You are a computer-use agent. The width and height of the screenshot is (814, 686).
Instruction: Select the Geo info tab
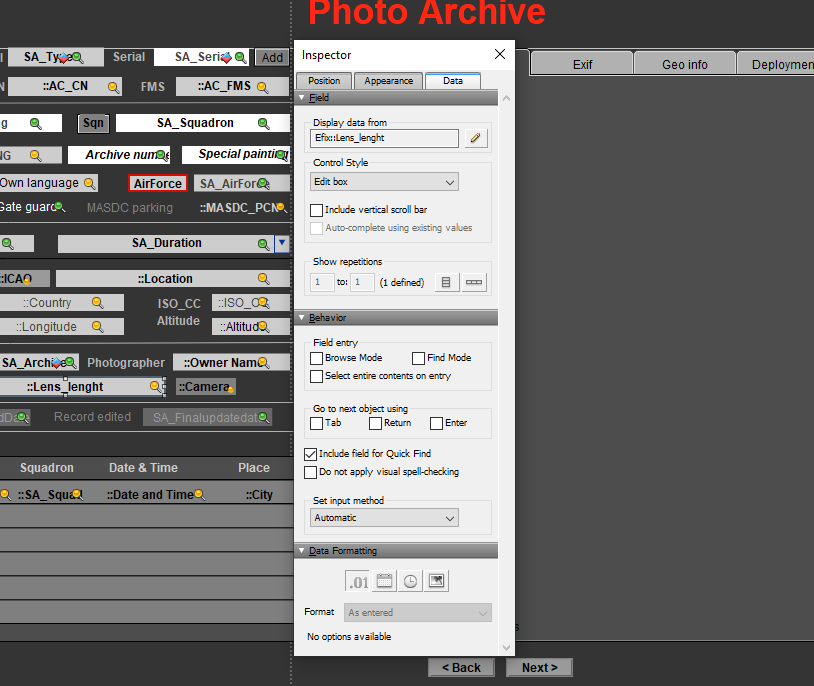pyautogui.click(x=684, y=62)
